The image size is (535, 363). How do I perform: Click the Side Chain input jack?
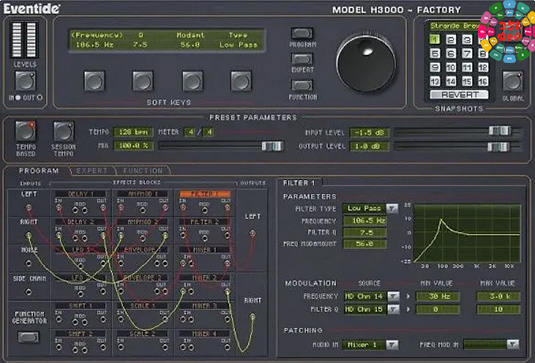tap(29, 292)
